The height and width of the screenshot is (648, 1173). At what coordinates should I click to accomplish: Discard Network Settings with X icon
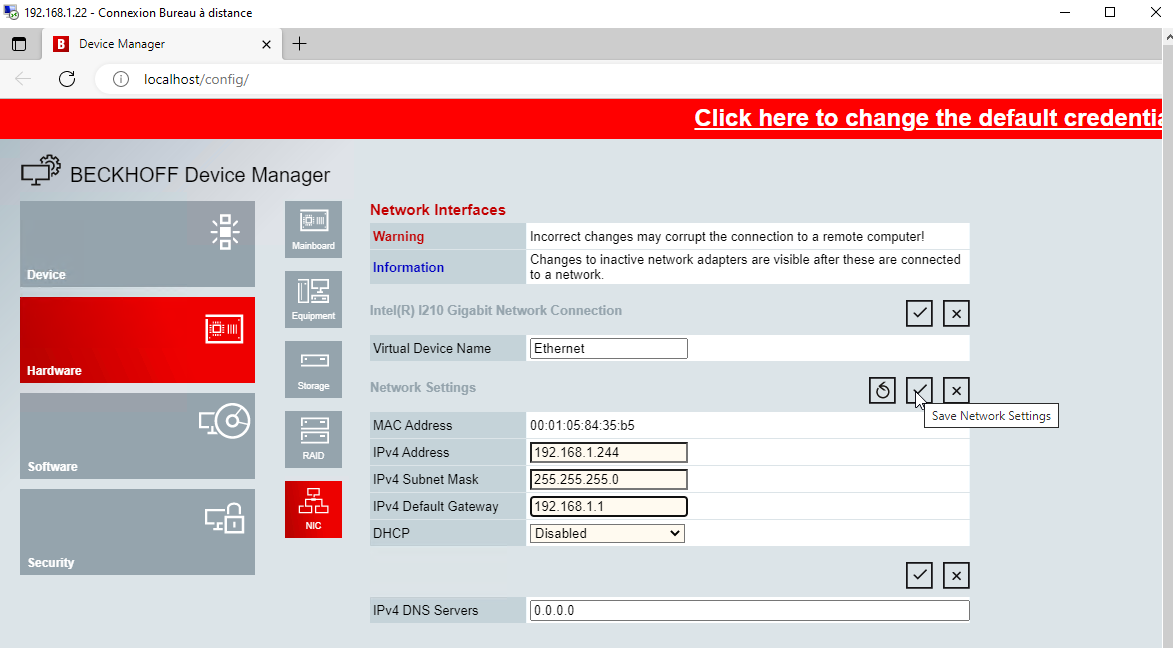[956, 390]
